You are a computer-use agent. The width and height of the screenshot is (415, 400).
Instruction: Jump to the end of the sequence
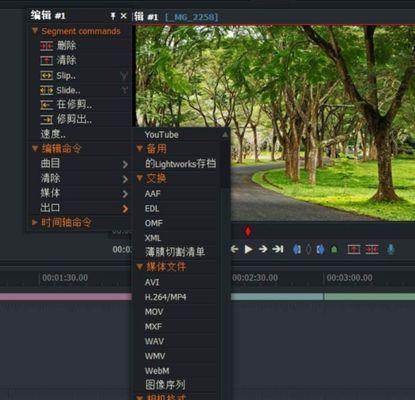(x=278, y=249)
